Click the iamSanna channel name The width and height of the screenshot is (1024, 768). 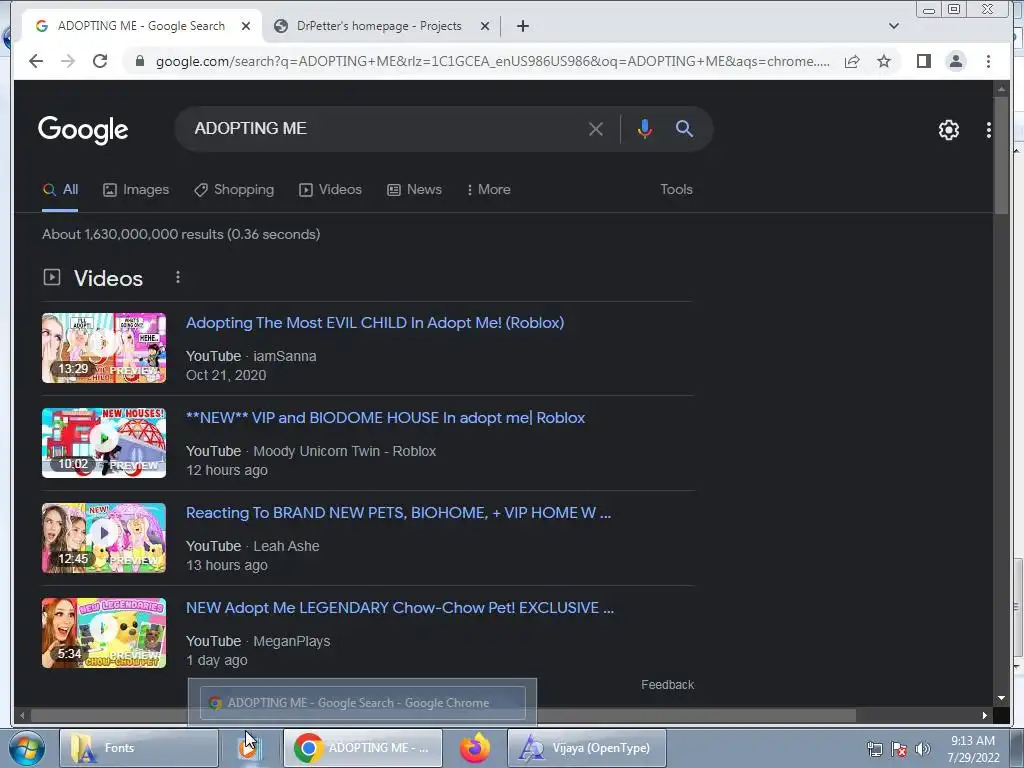(x=285, y=357)
